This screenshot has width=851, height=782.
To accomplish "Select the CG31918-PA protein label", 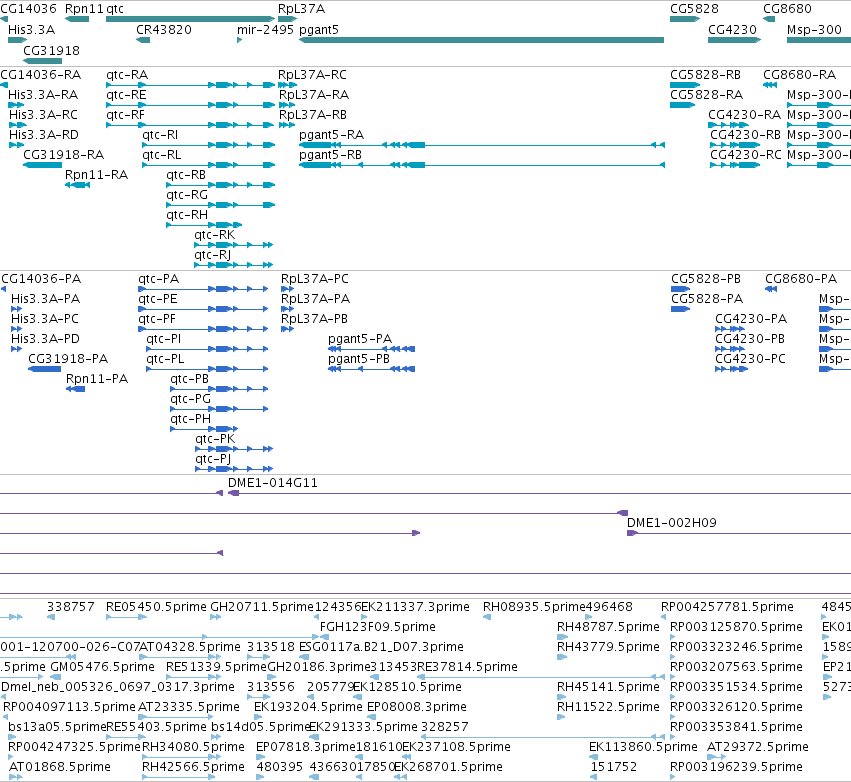I will pyautogui.click(x=68, y=359).
